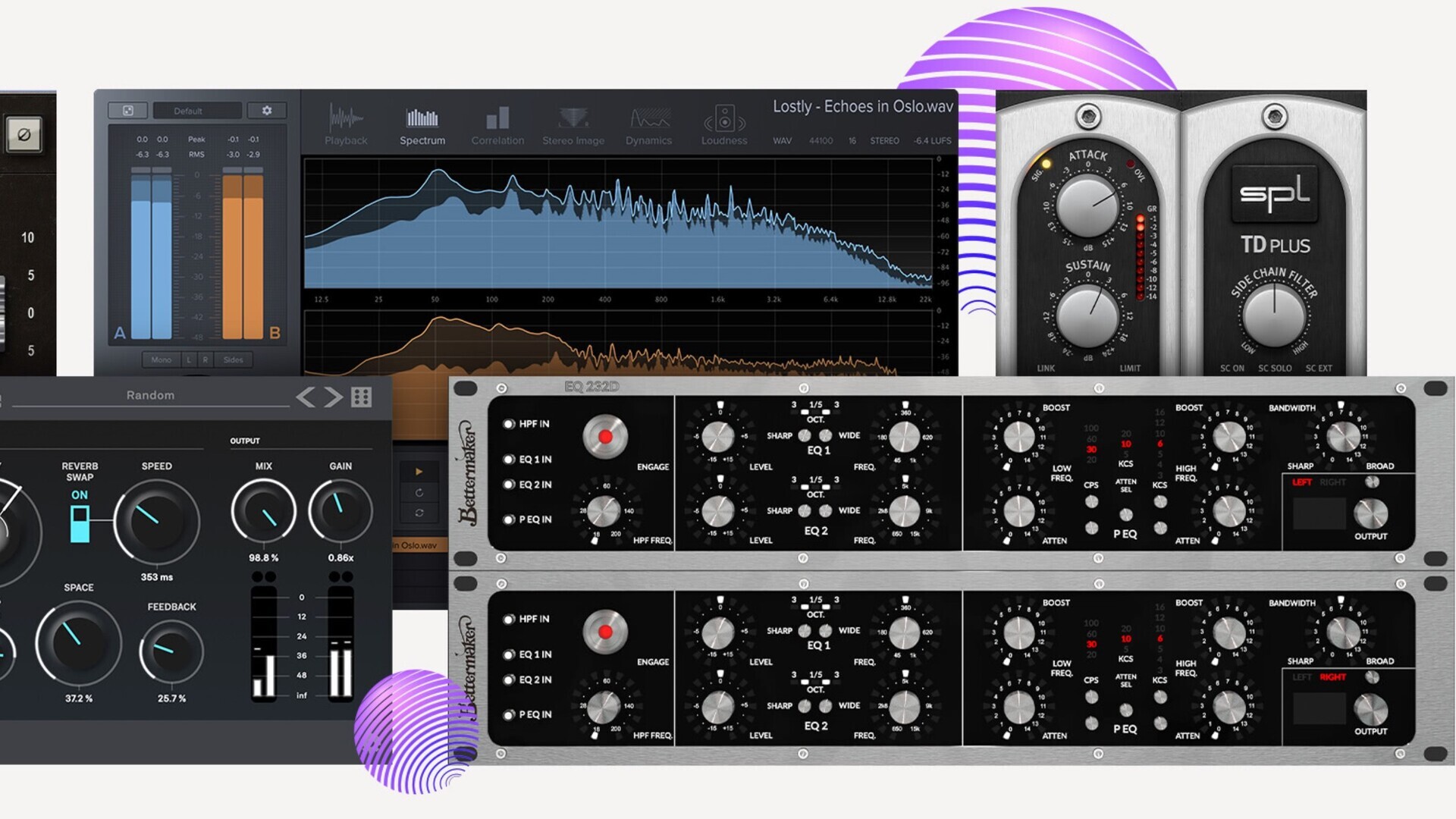Screen dimensions: 1456x819
Task: Click the LIMIT switch label on SPL
Action: coord(1130,368)
